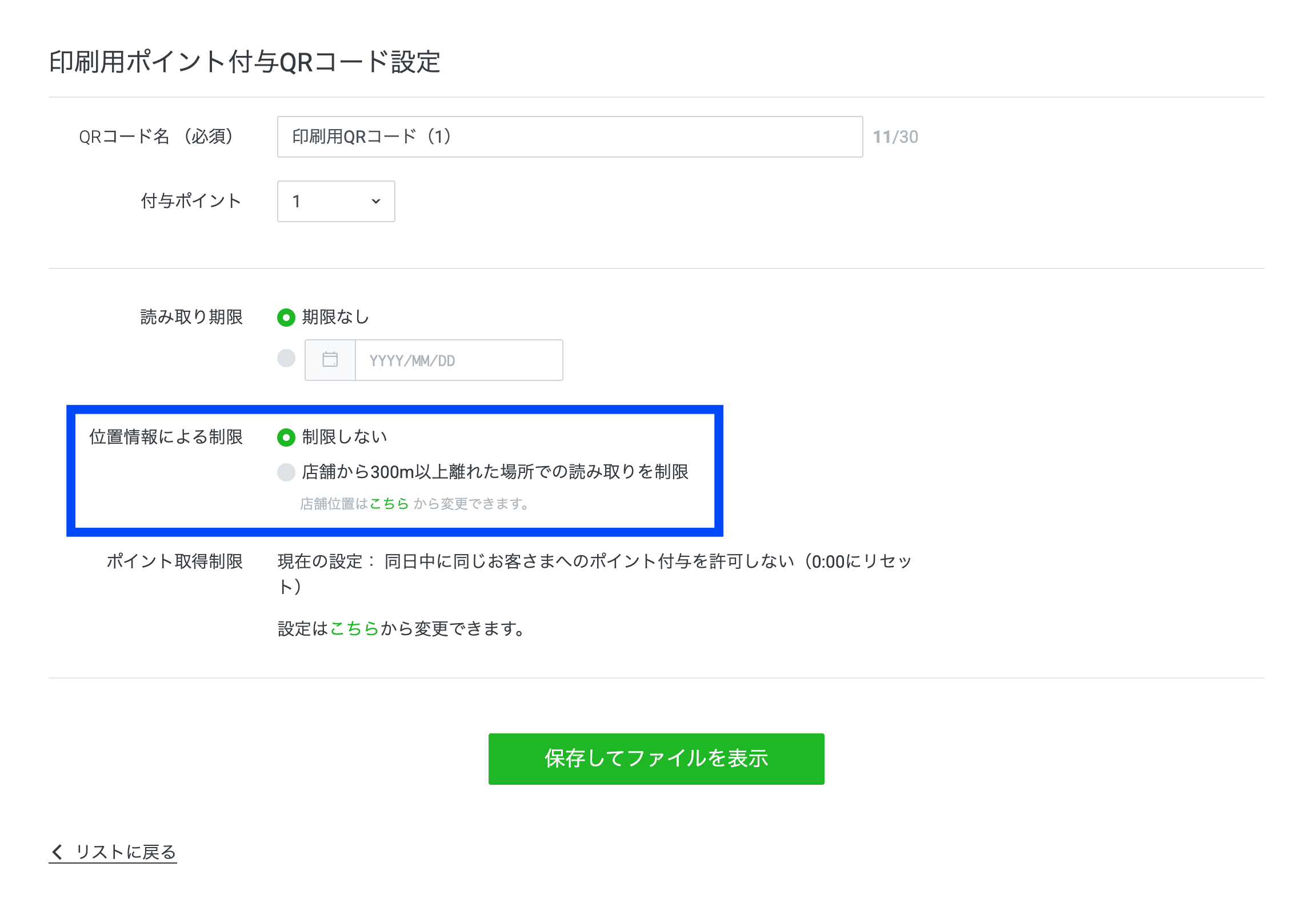Click the 300m restriction label text
The width and height of the screenshot is (1316, 919).
(x=495, y=472)
